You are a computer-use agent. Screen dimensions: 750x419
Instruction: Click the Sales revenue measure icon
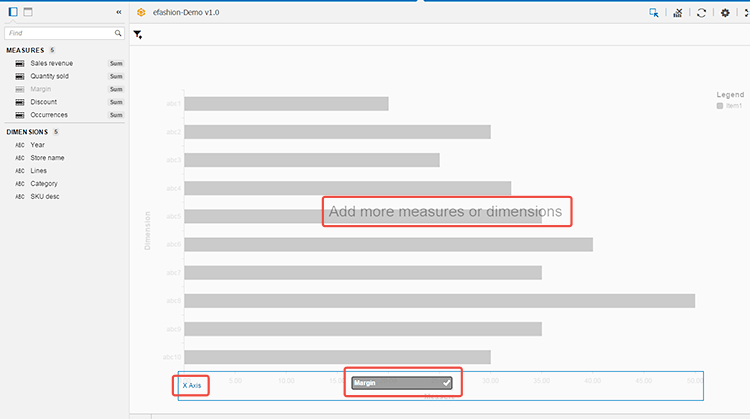pyautogui.click(x=20, y=63)
